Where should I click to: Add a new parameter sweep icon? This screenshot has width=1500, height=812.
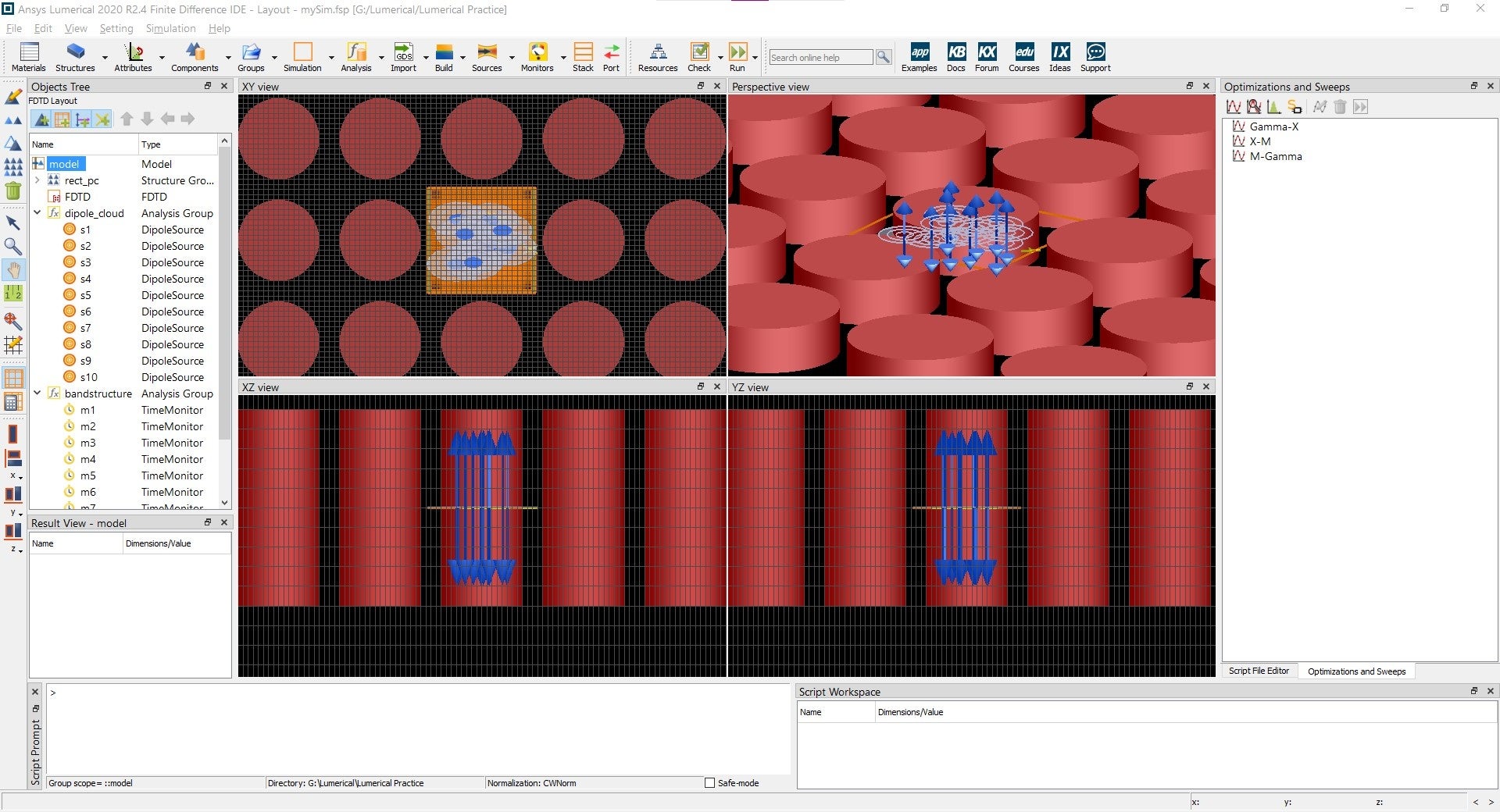[1234, 107]
